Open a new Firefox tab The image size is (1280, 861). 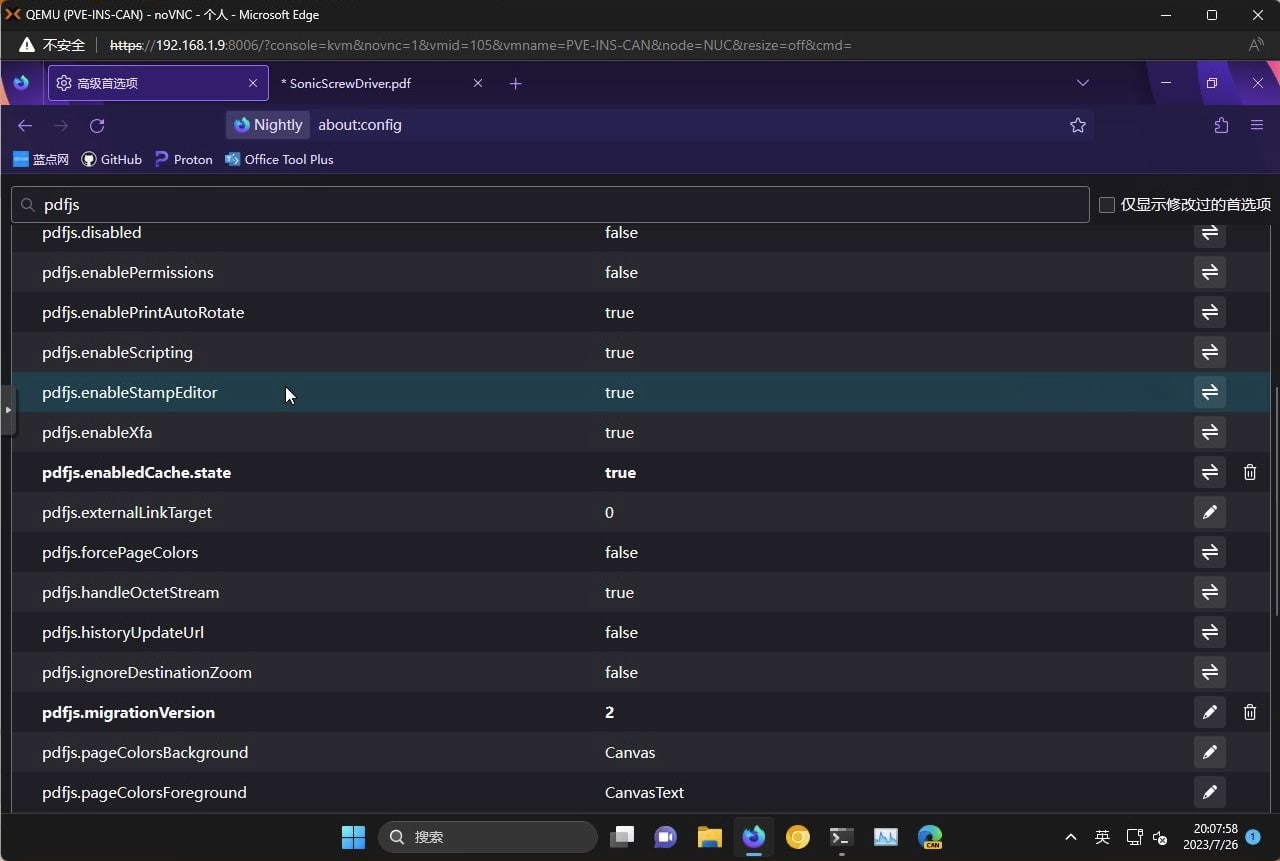(x=515, y=84)
